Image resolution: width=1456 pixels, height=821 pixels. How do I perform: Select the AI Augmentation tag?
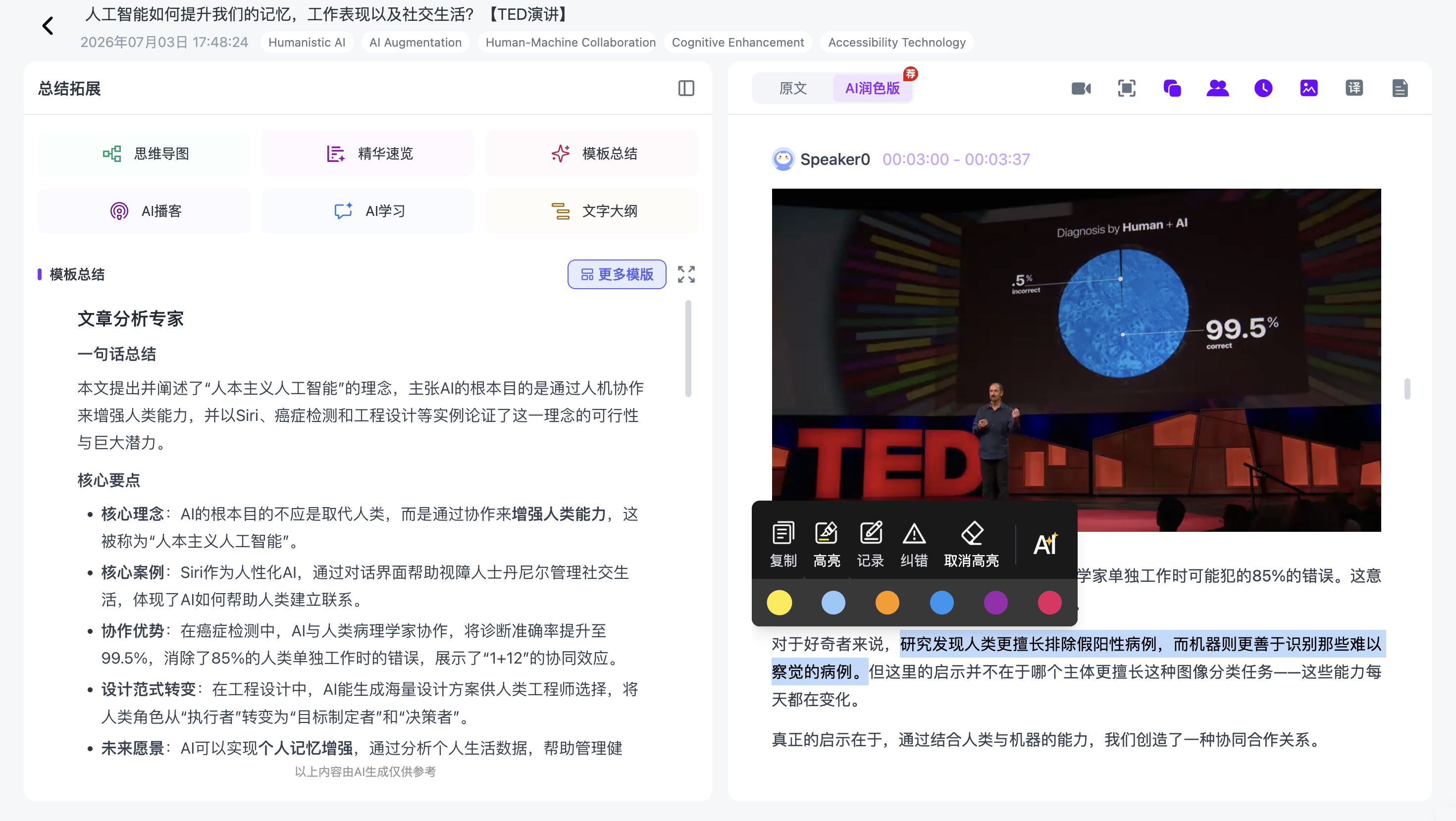[416, 43]
